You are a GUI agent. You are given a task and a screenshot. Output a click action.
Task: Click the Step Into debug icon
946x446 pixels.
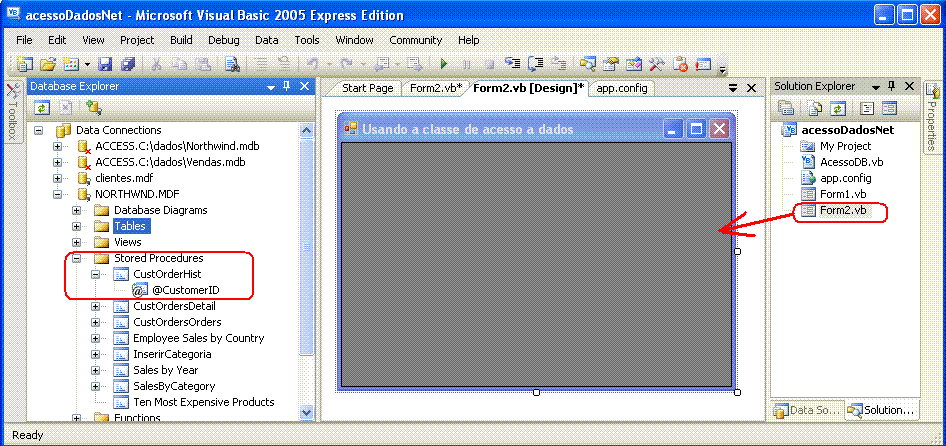pos(512,64)
